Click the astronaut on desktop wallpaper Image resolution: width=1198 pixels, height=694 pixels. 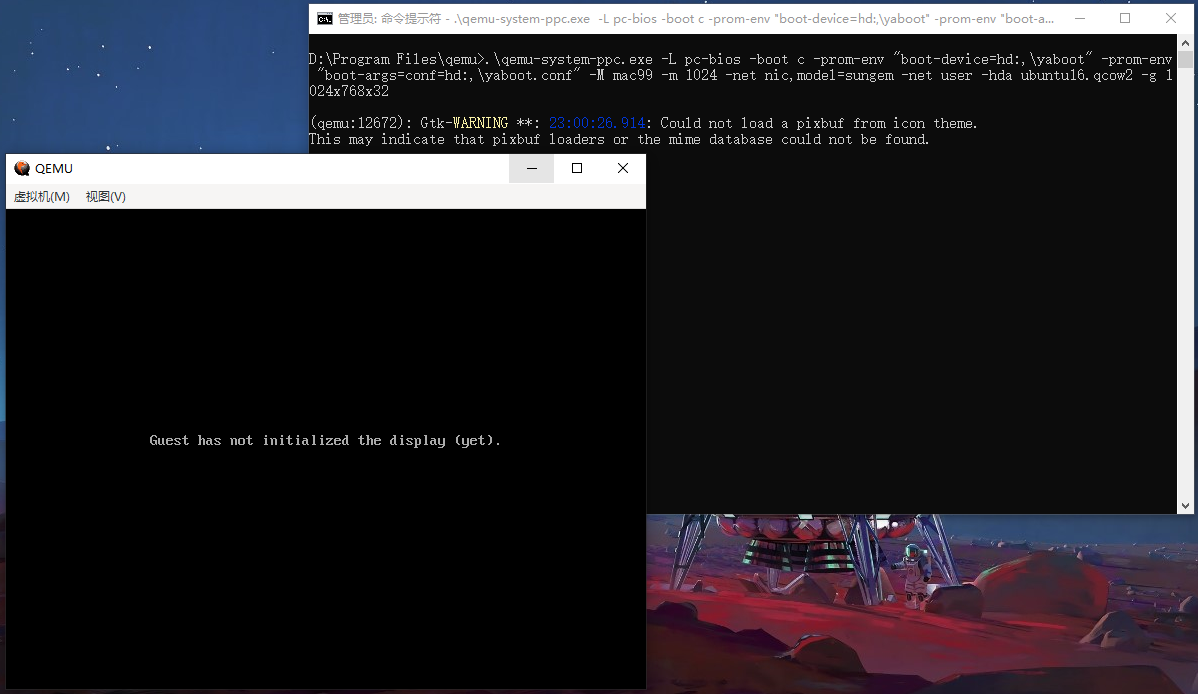click(912, 575)
